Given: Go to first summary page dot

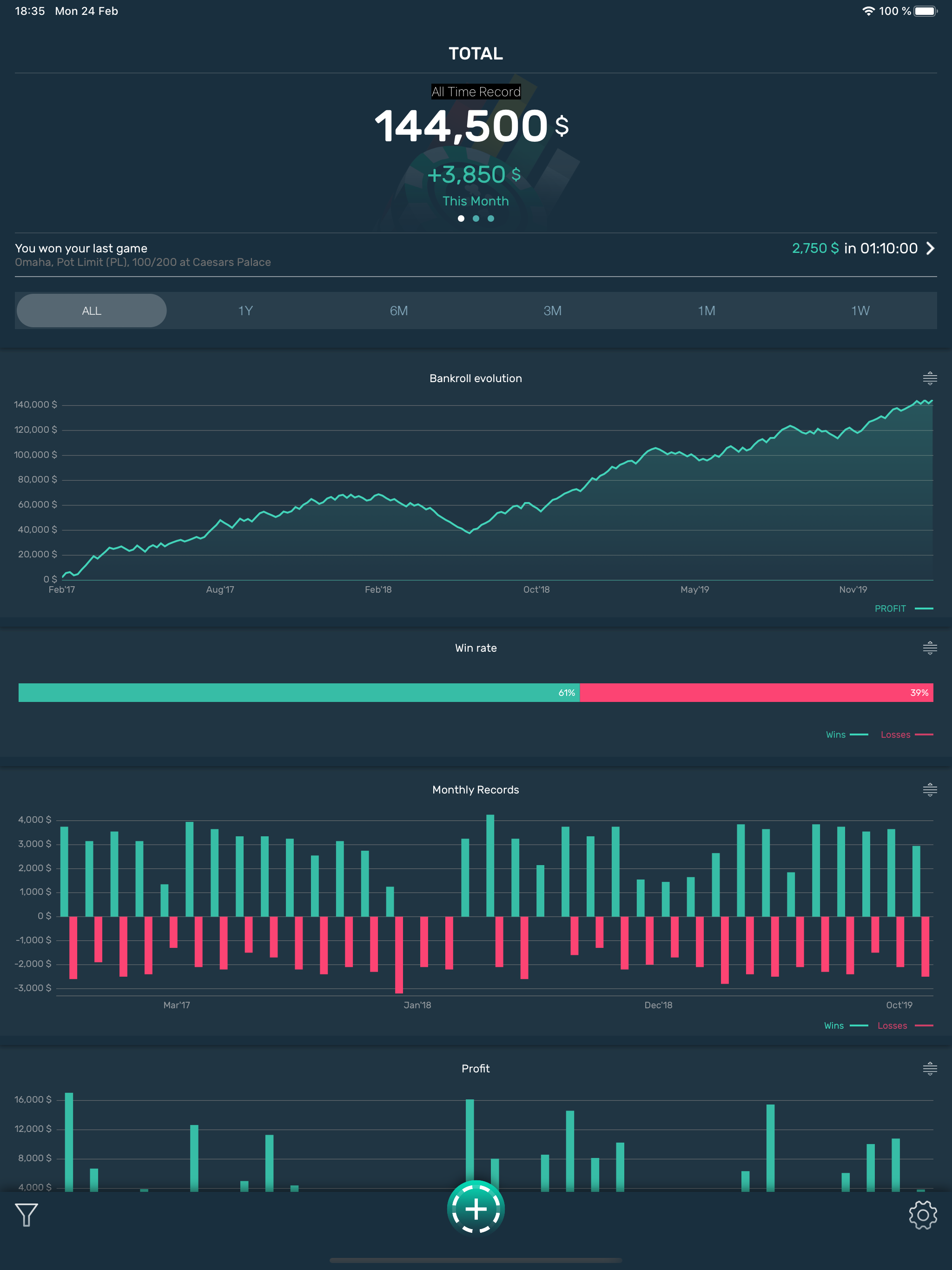Looking at the screenshot, I should click(461, 218).
